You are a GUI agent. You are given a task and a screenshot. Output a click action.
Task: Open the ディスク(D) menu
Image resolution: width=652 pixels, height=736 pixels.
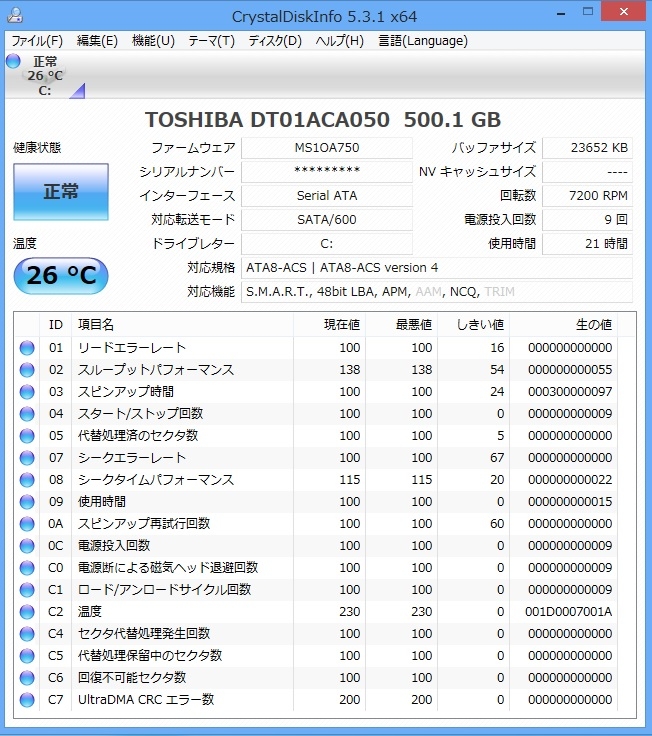coord(275,41)
